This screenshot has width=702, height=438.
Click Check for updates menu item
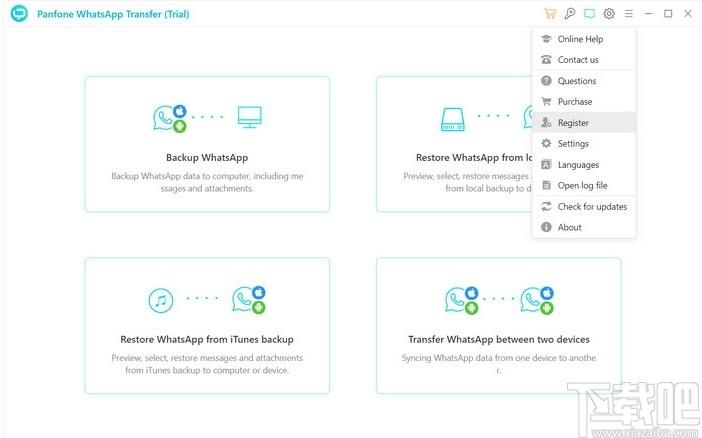(x=584, y=206)
